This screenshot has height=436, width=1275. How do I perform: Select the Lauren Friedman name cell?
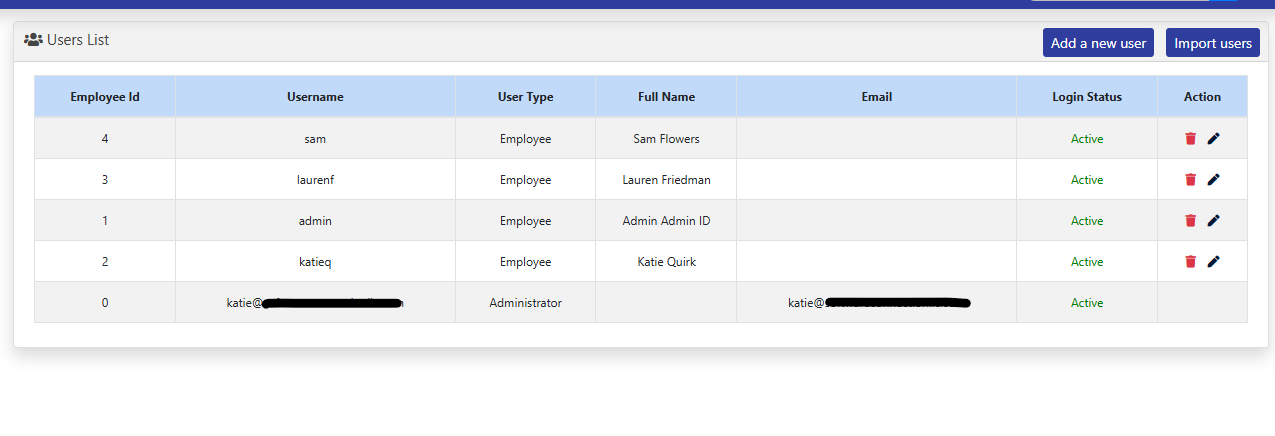666,180
